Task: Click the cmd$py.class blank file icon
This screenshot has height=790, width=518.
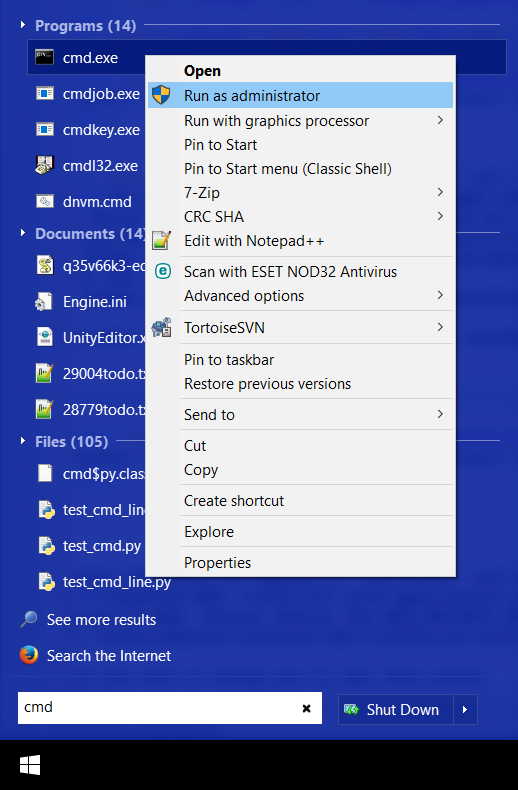Action: [x=45, y=473]
